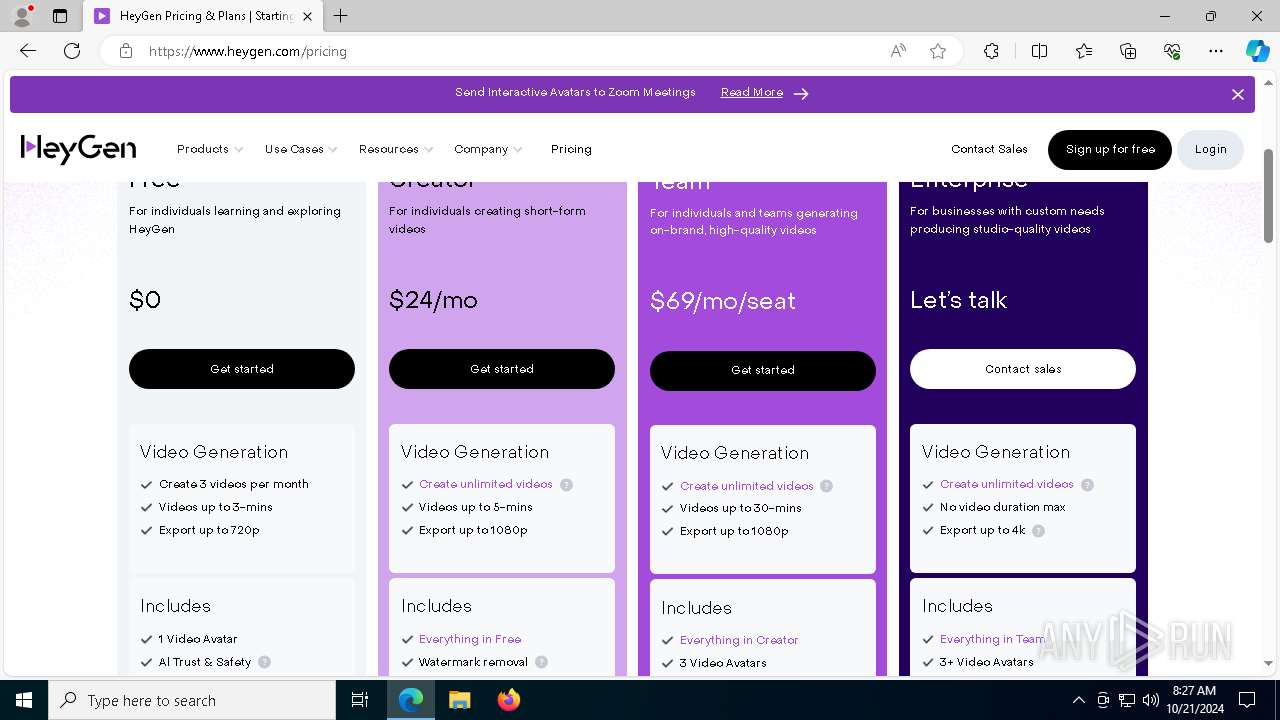Open tab actions menu
This screenshot has height=720, width=1280.
(60, 16)
